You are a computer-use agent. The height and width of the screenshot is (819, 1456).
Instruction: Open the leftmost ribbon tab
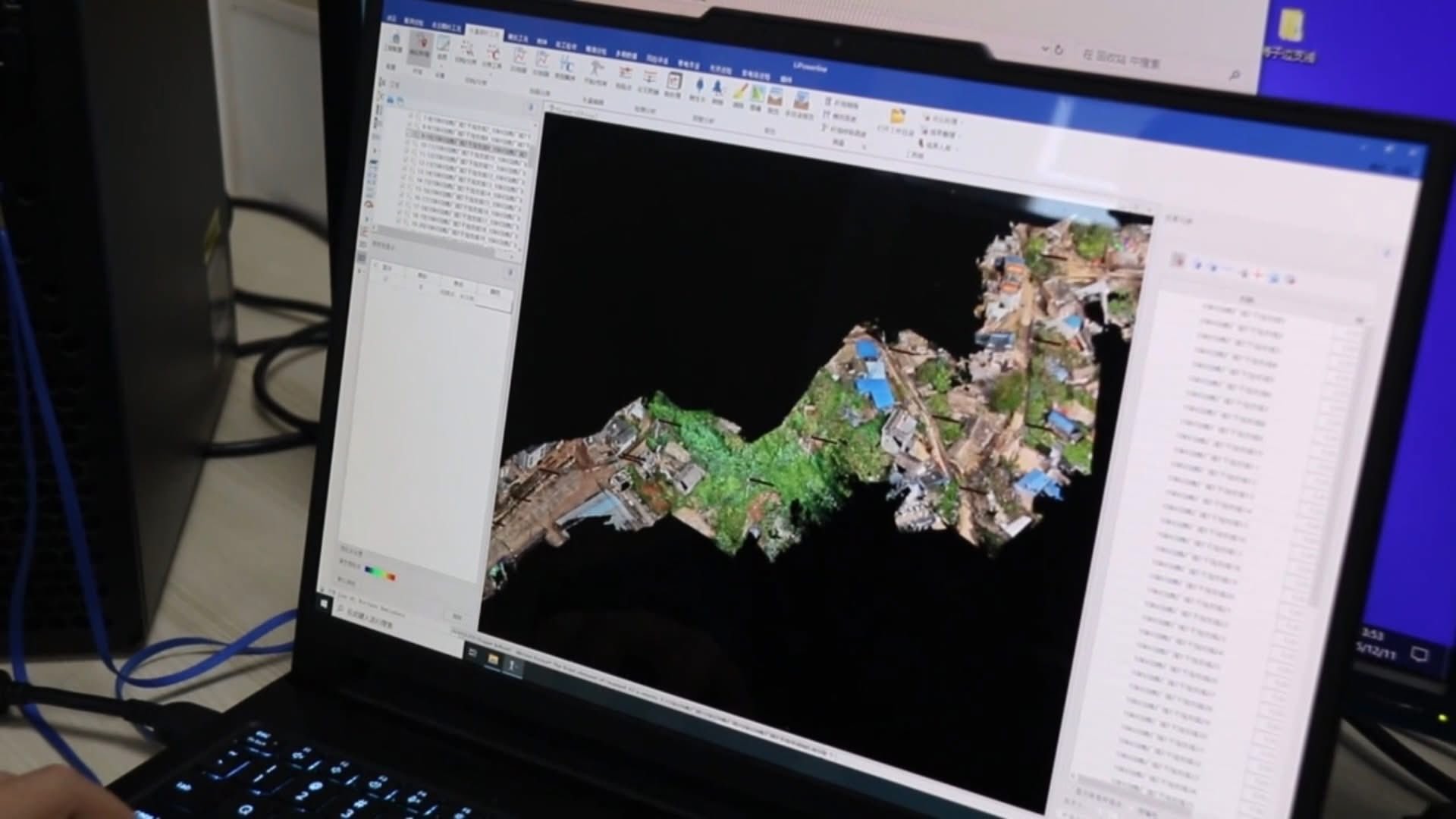[x=392, y=20]
